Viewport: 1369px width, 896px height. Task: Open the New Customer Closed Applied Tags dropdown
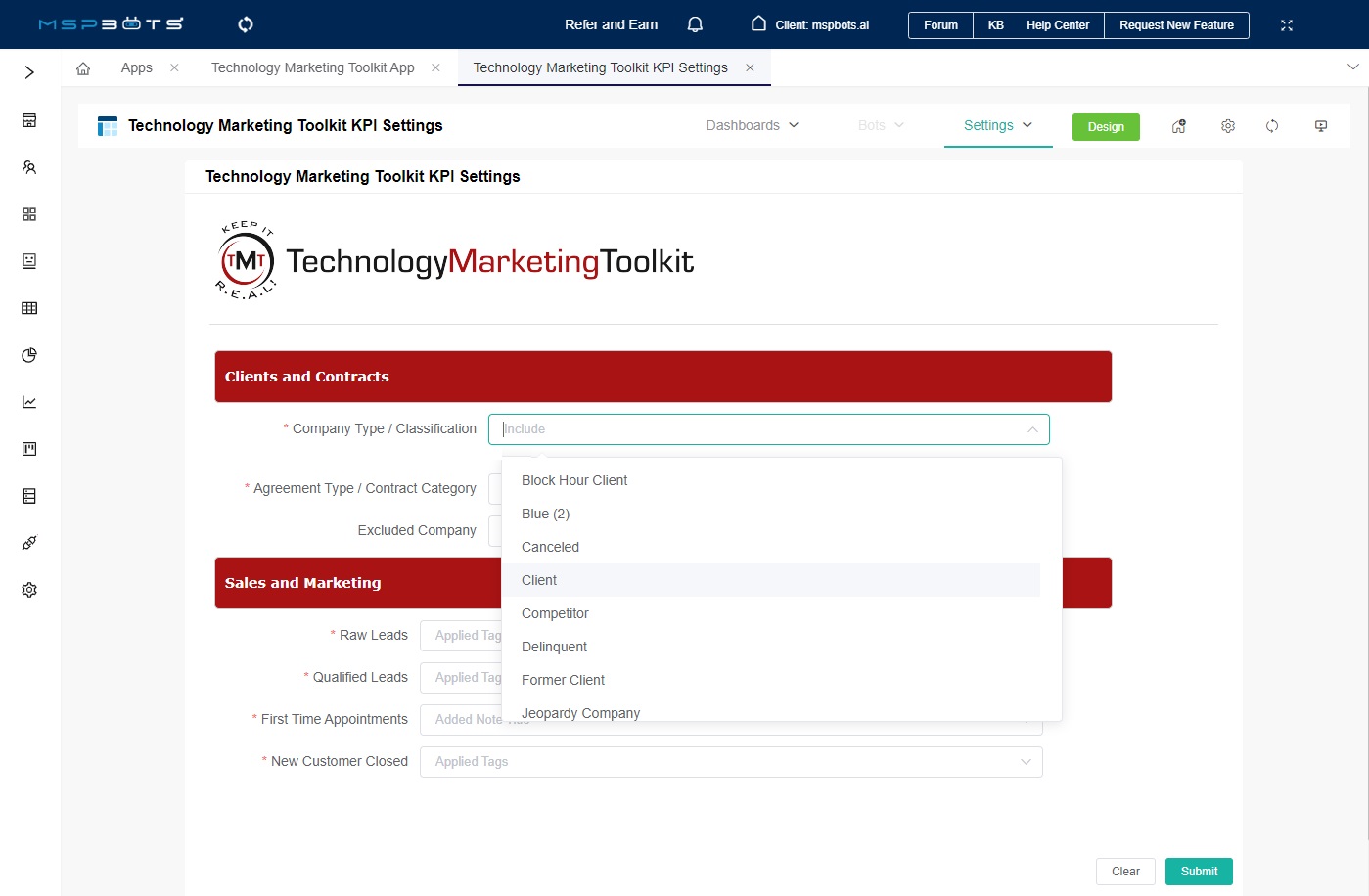[x=730, y=761]
